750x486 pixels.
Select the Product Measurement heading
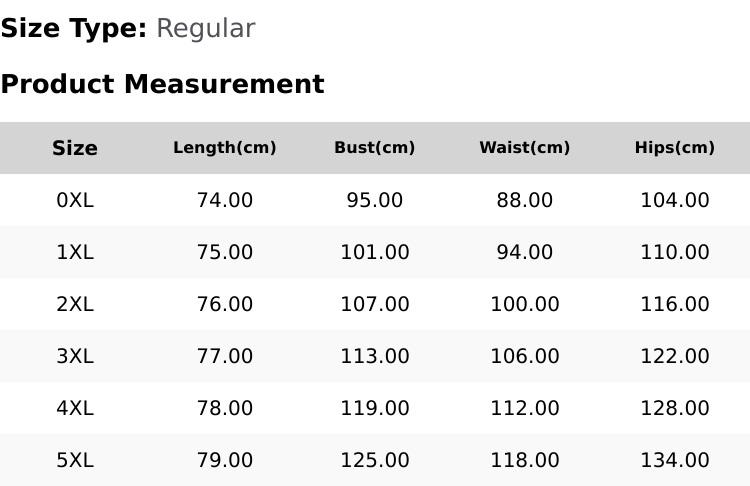[163, 84]
